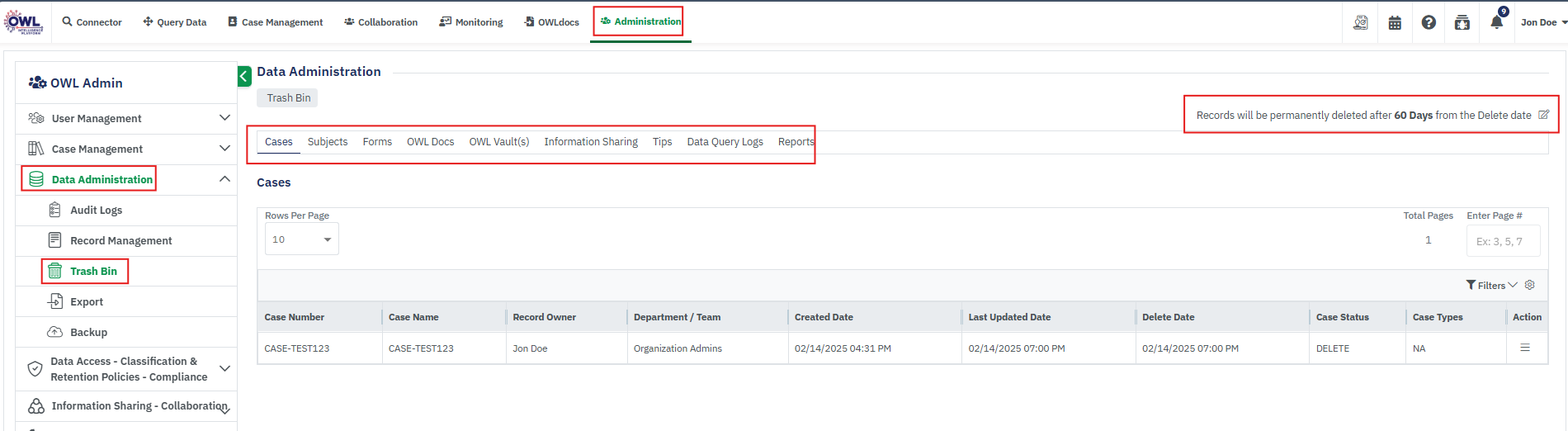
Task: Open the Rows Per Page dropdown
Action: point(301,239)
